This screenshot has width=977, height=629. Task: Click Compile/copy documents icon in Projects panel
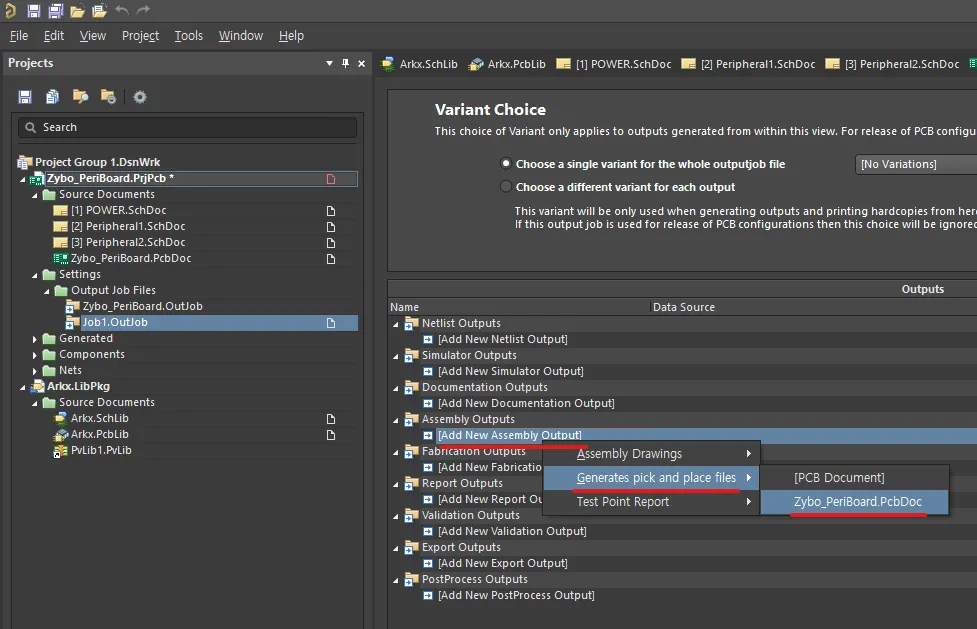coord(52,97)
